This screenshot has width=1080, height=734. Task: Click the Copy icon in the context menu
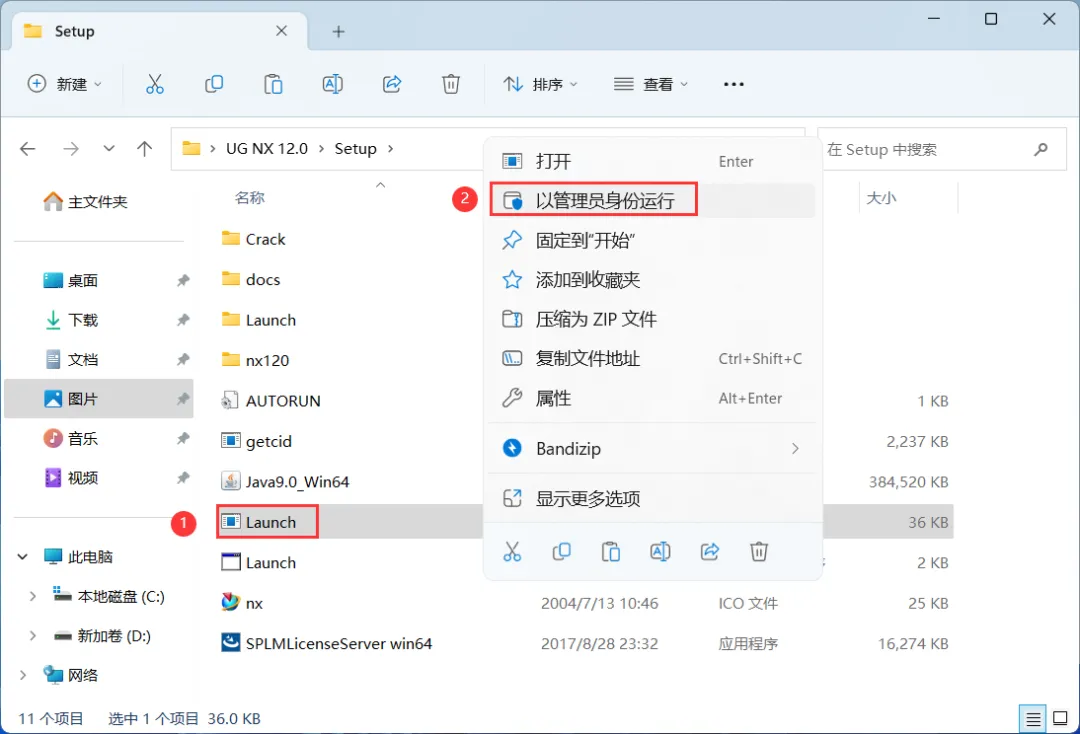[561, 552]
